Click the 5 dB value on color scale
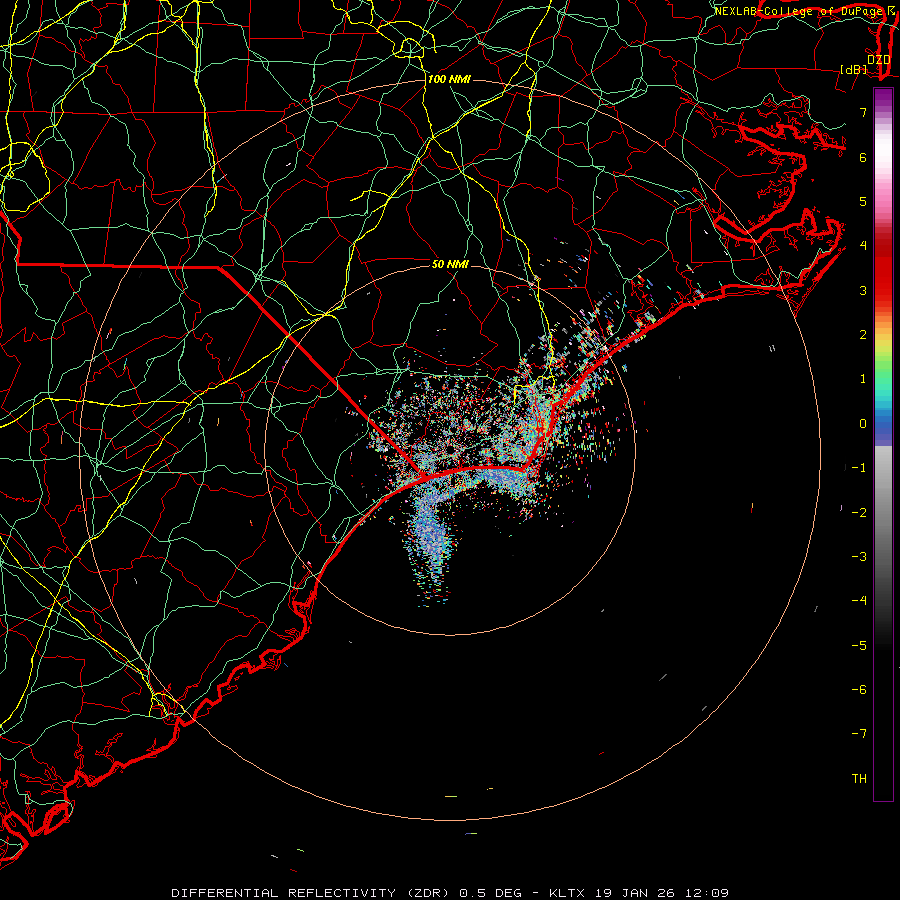The height and width of the screenshot is (900, 900). (x=863, y=201)
